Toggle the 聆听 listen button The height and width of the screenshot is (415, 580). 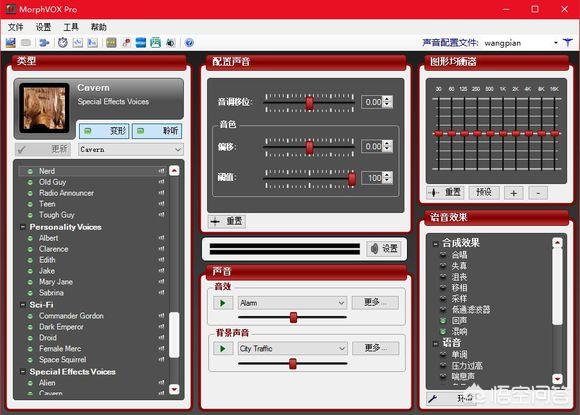(x=157, y=131)
